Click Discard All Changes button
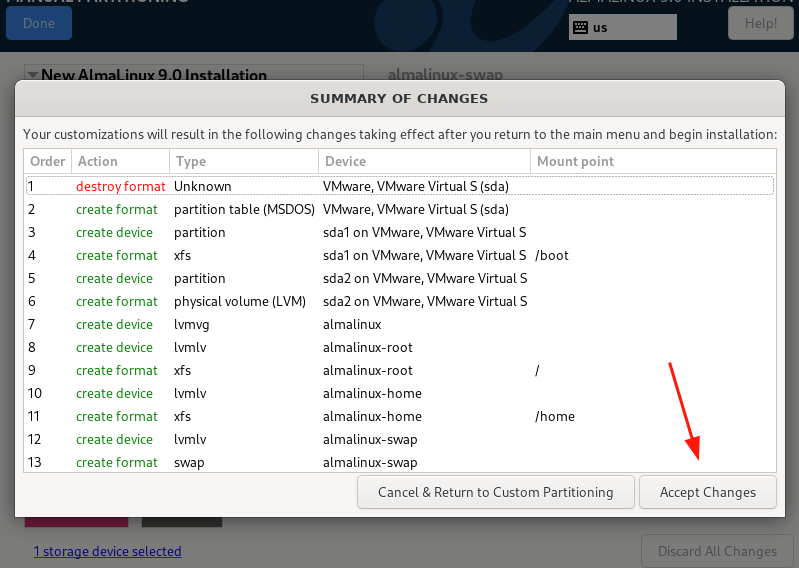The width and height of the screenshot is (799, 568). tap(717, 551)
